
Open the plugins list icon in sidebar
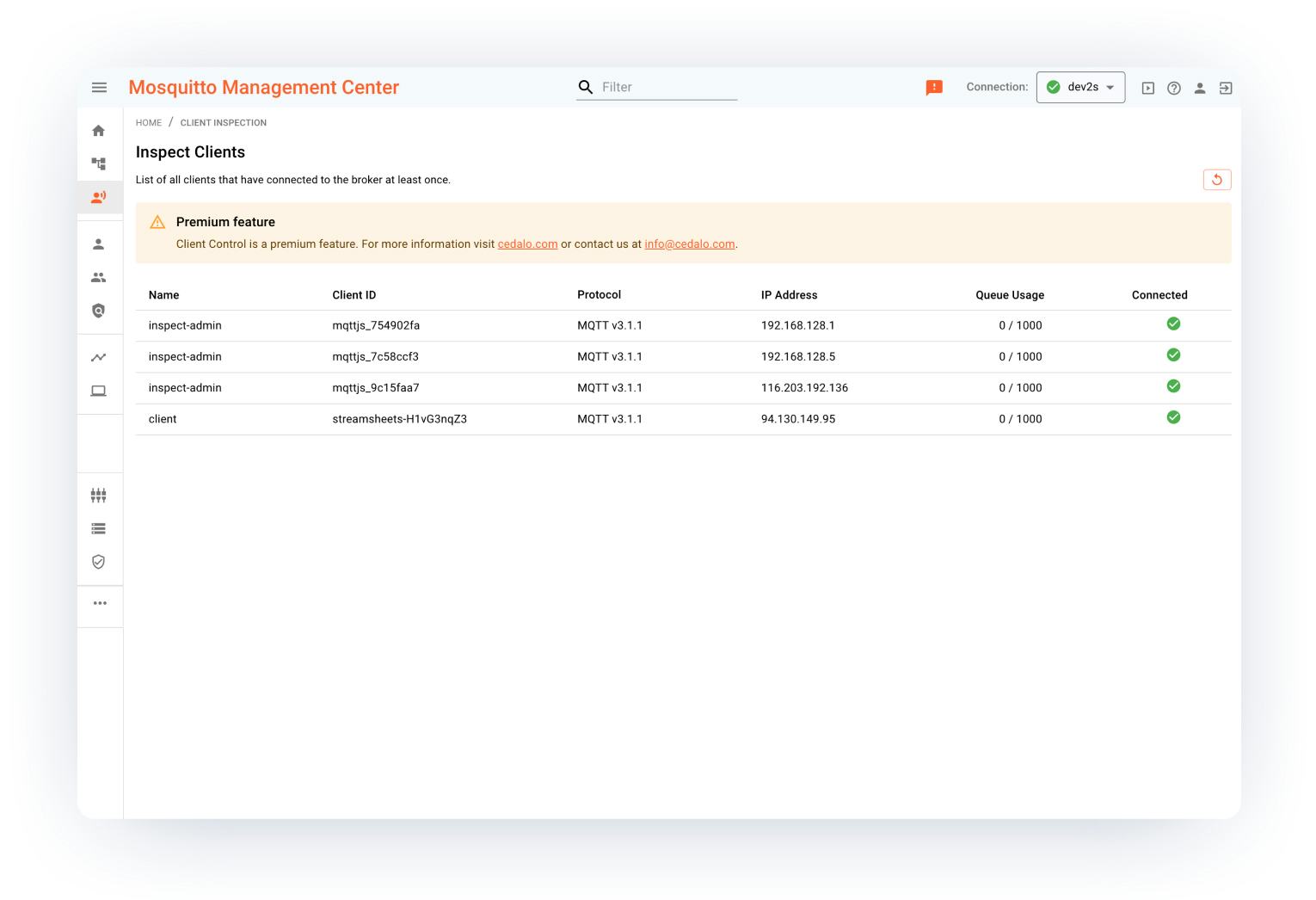pyautogui.click(x=99, y=528)
